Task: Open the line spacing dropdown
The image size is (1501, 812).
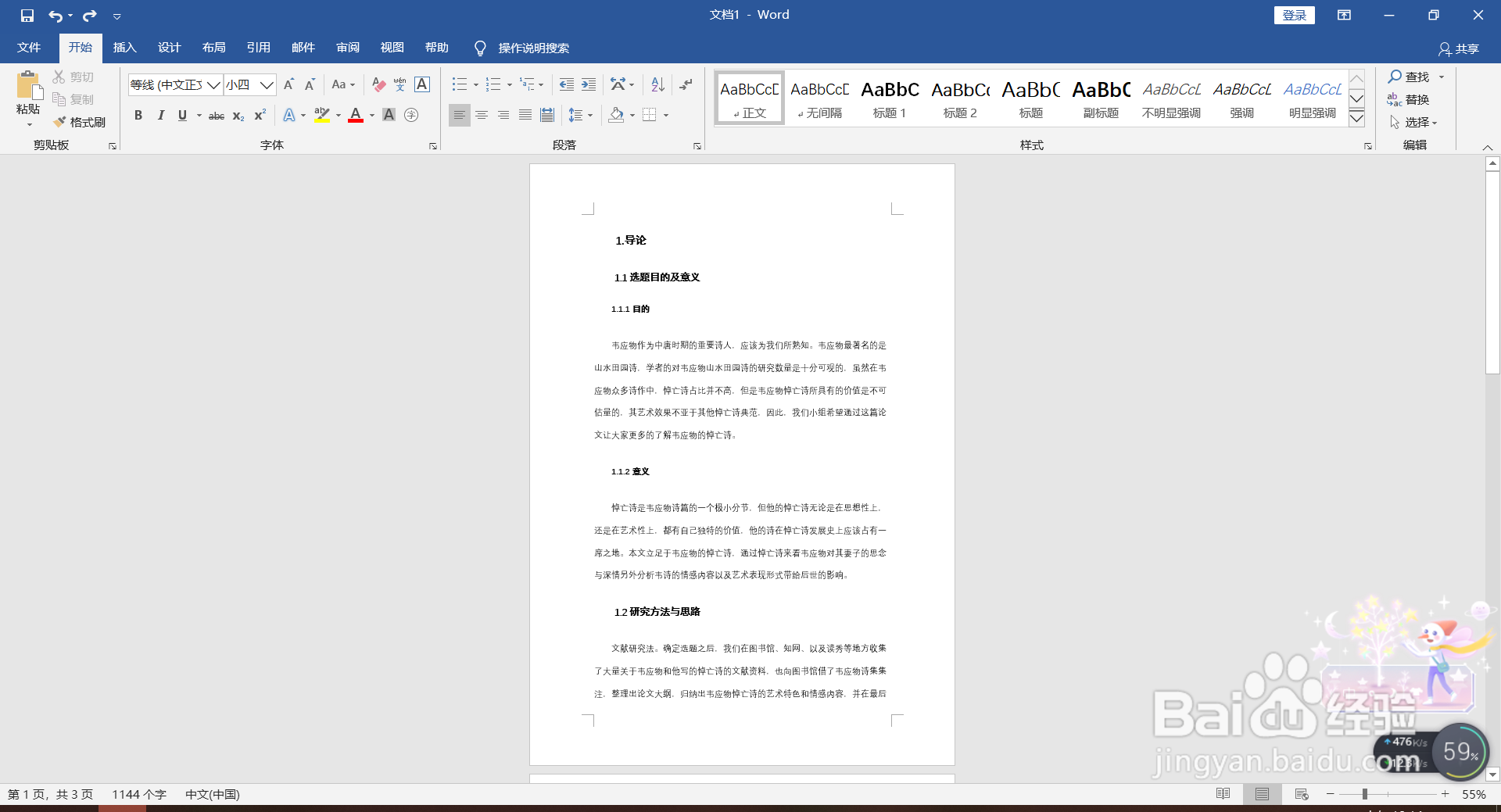Action: [580, 115]
